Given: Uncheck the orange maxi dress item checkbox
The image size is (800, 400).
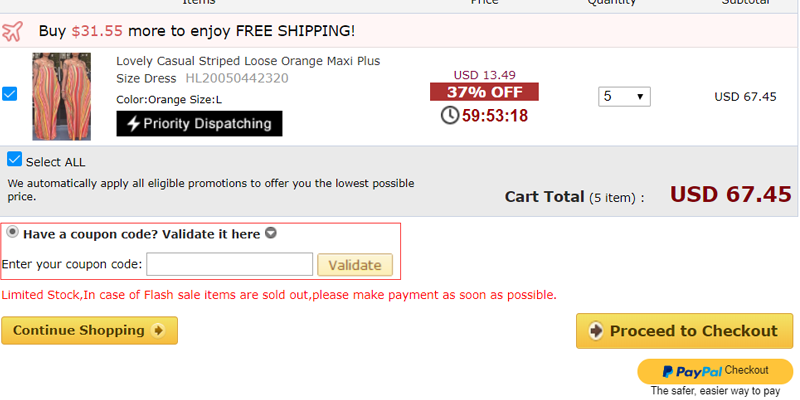Looking at the screenshot, I should click(x=9, y=94).
